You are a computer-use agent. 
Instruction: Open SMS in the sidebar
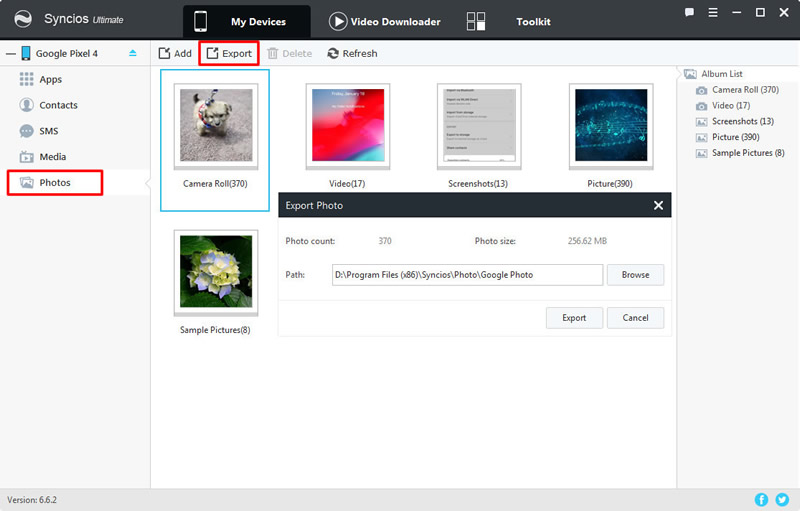tap(48, 131)
